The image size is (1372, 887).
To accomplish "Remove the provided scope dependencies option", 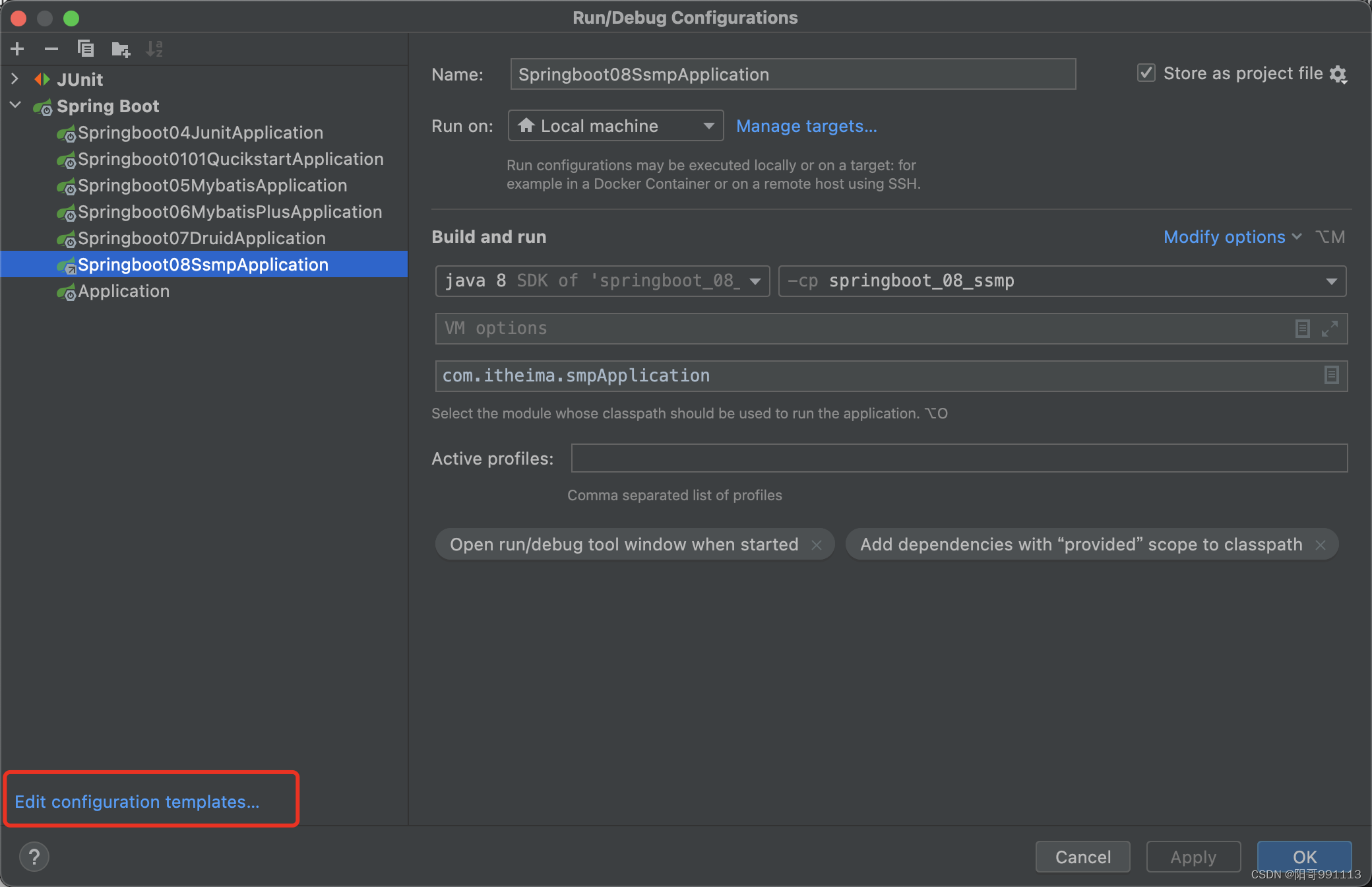I will 1321,545.
